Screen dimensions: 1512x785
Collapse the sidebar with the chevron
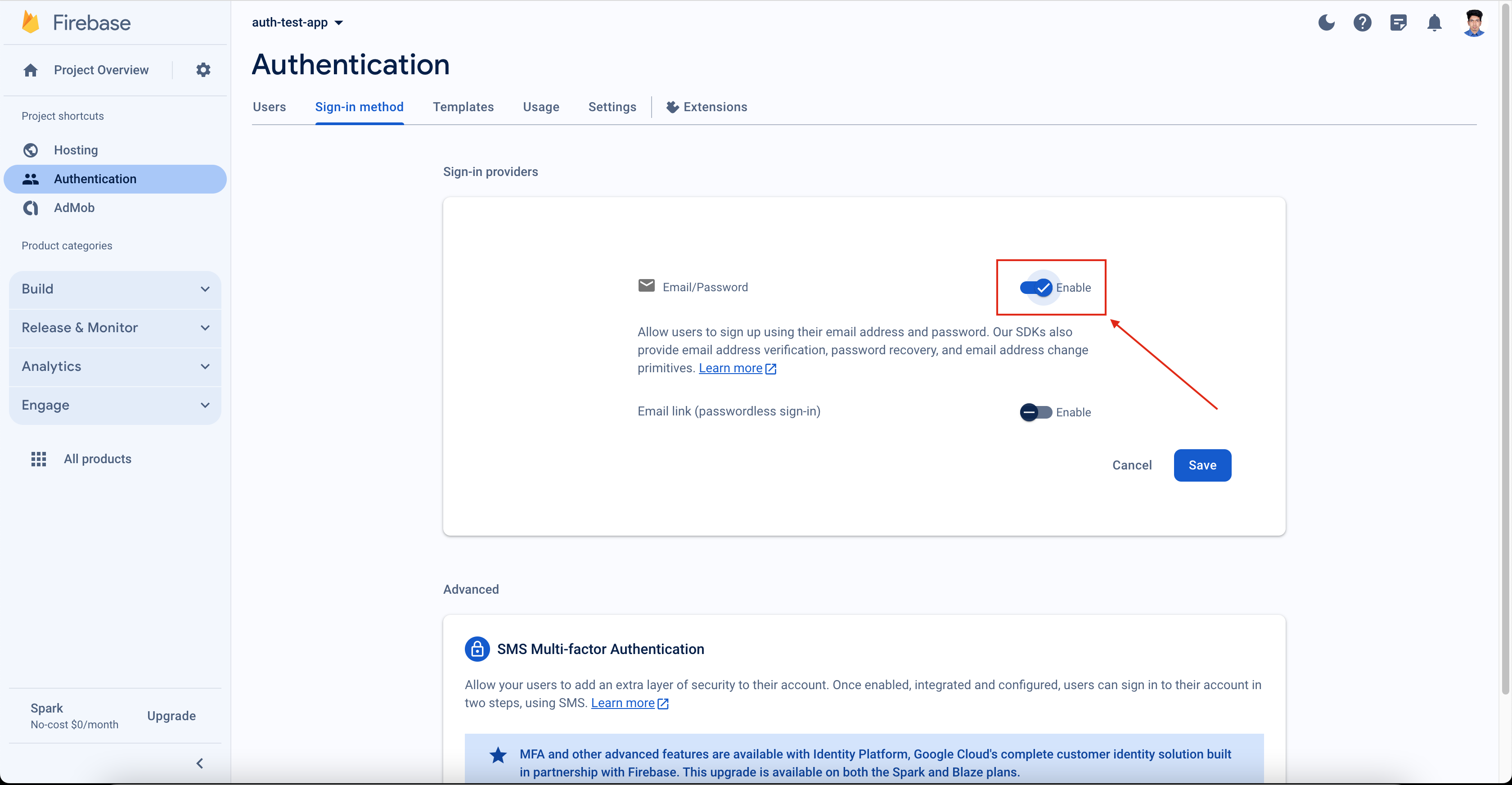[x=199, y=763]
